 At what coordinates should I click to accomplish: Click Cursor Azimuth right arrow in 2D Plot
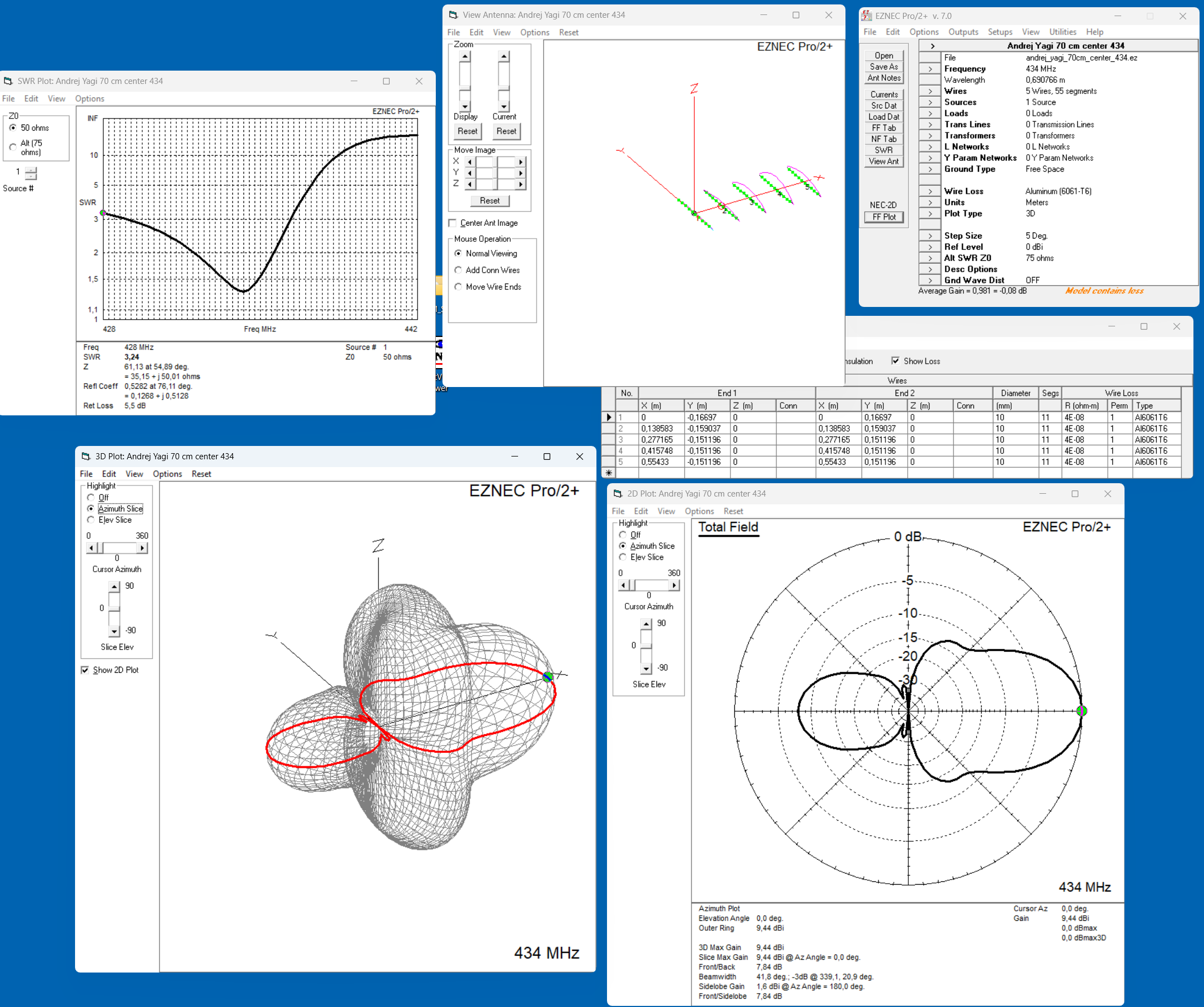click(x=674, y=585)
